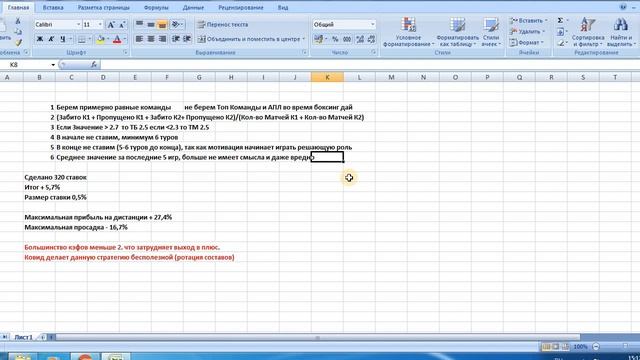Click the insert new sheet tab icon

click(x=43, y=337)
